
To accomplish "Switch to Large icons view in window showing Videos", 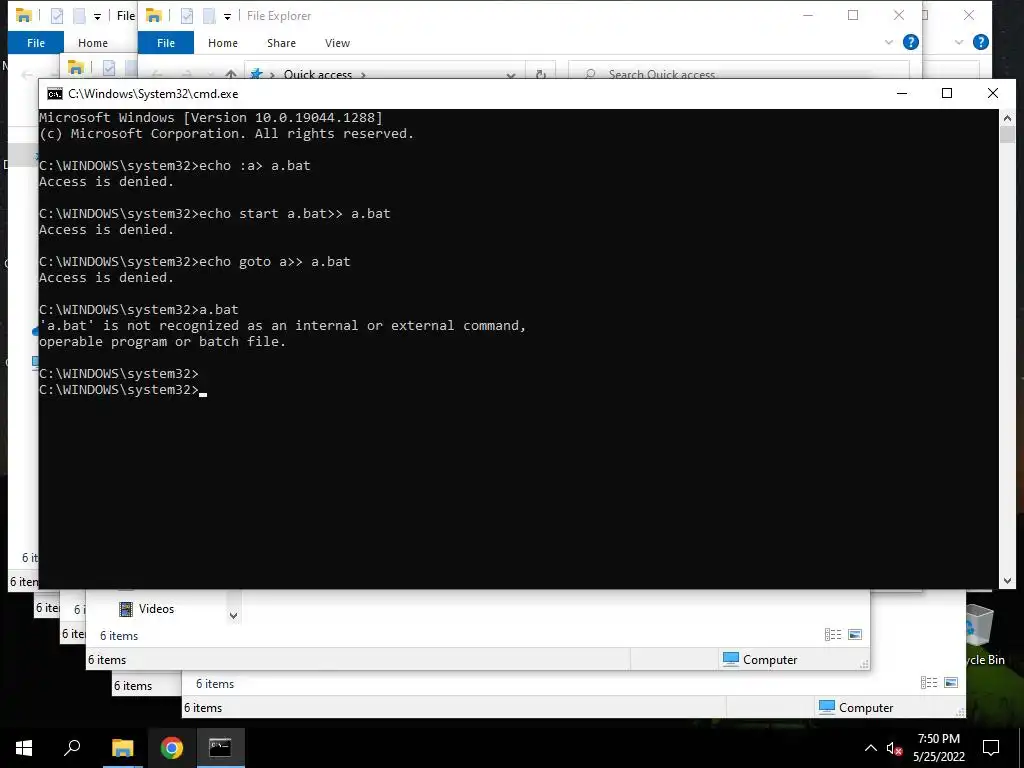I will coord(855,635).
